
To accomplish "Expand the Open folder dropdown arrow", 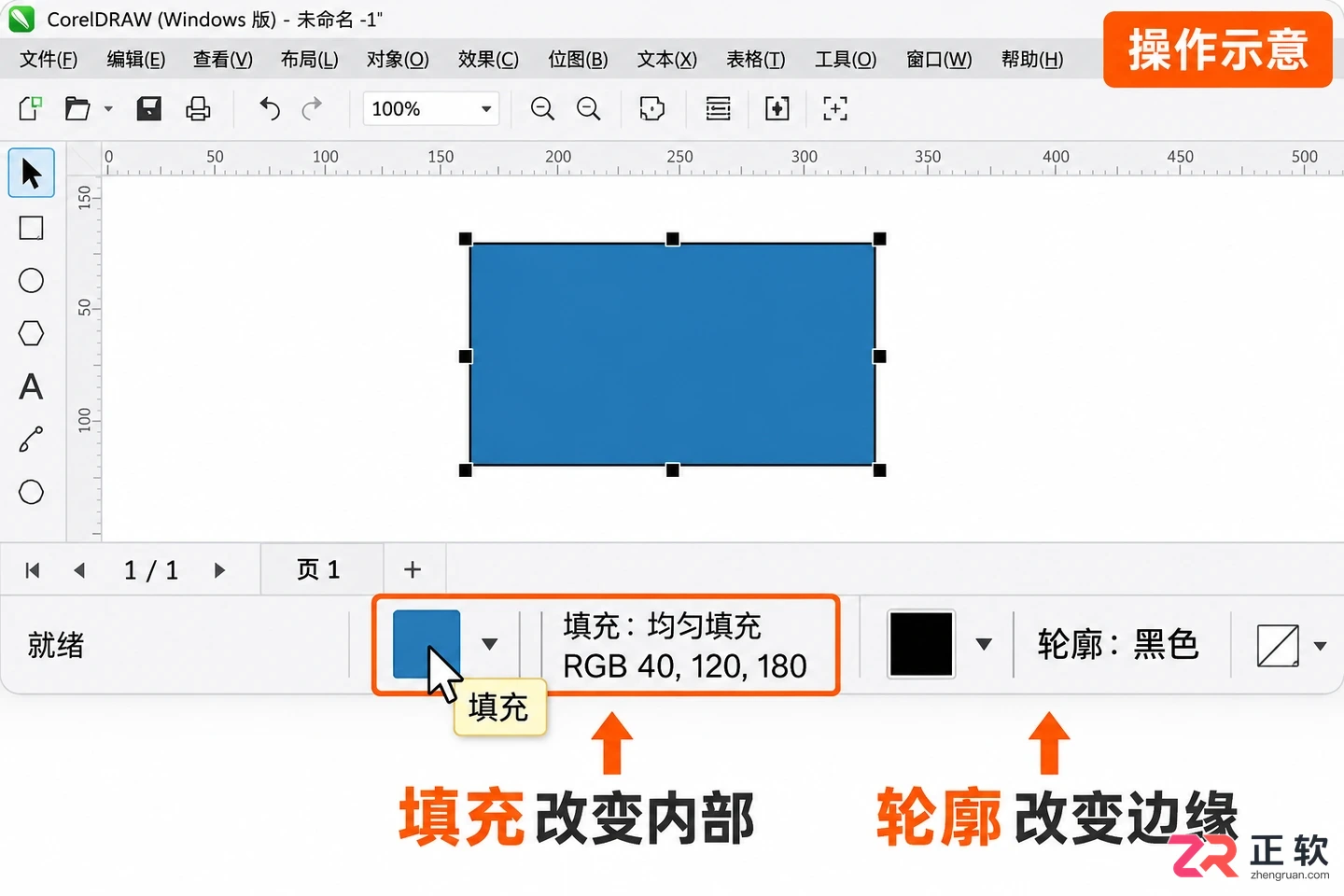I will (108, 109).
